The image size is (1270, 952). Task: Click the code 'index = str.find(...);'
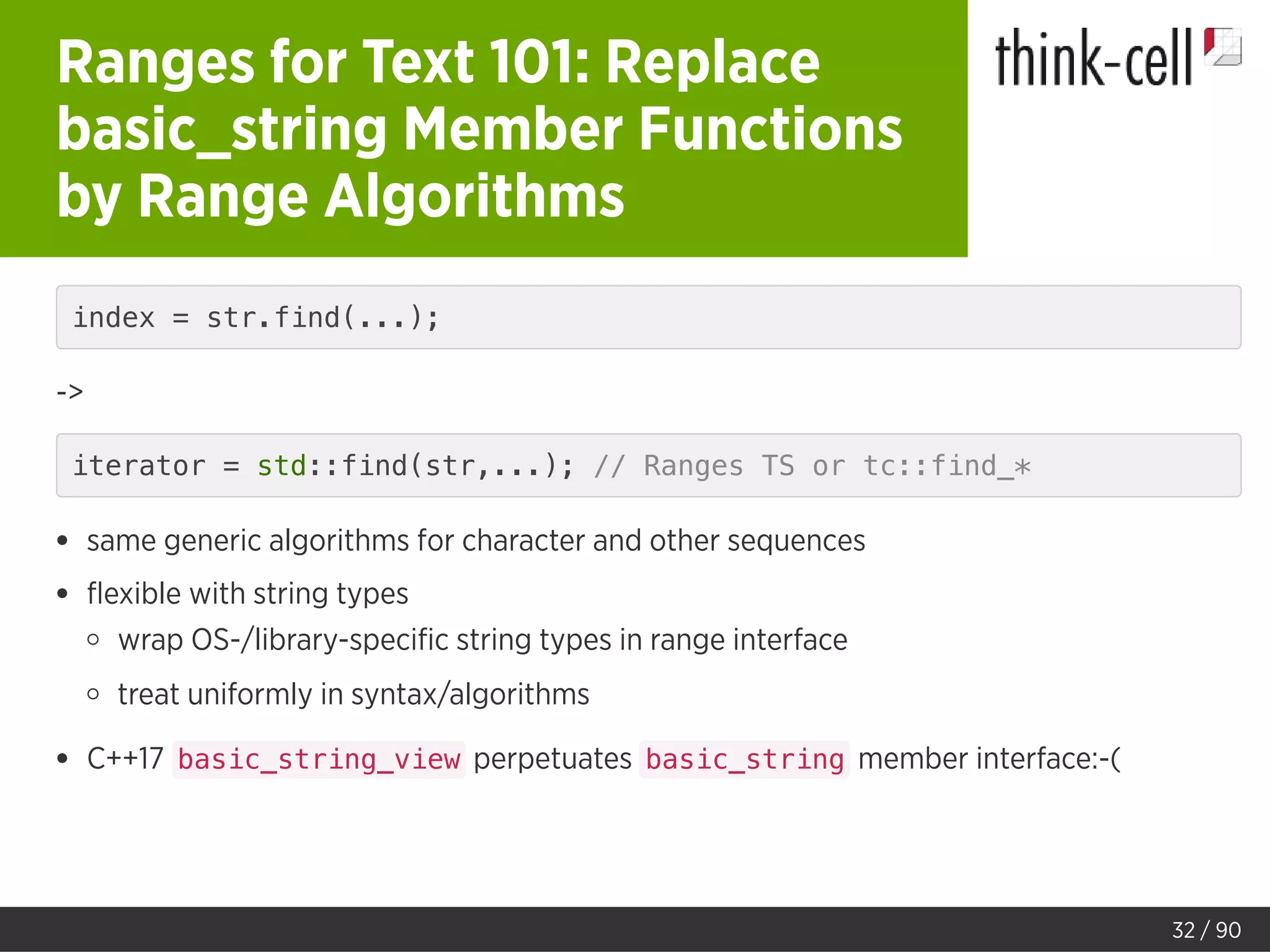pyautogui.click(x=256, y=317)
